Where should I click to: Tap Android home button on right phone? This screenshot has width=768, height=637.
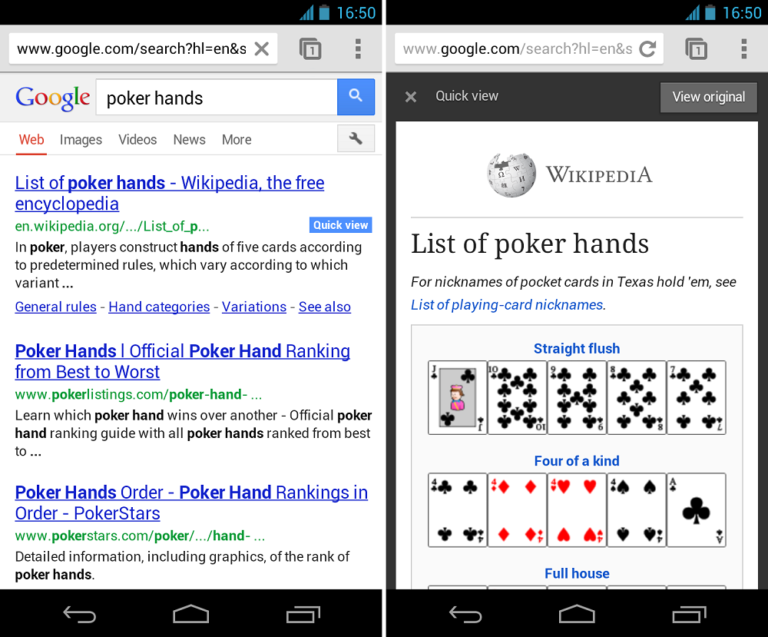click(576, 614)
